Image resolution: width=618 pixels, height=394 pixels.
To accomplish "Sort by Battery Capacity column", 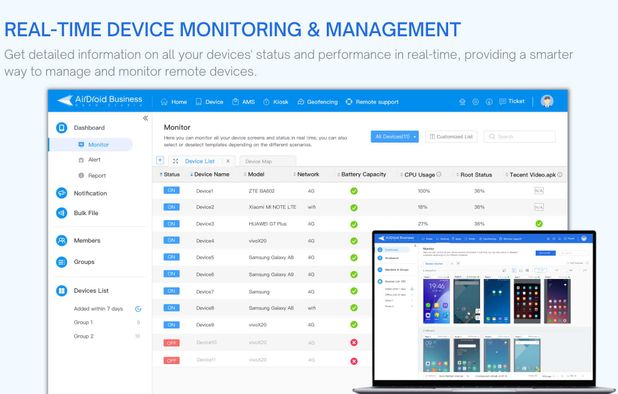I will [x=362, y=174].
